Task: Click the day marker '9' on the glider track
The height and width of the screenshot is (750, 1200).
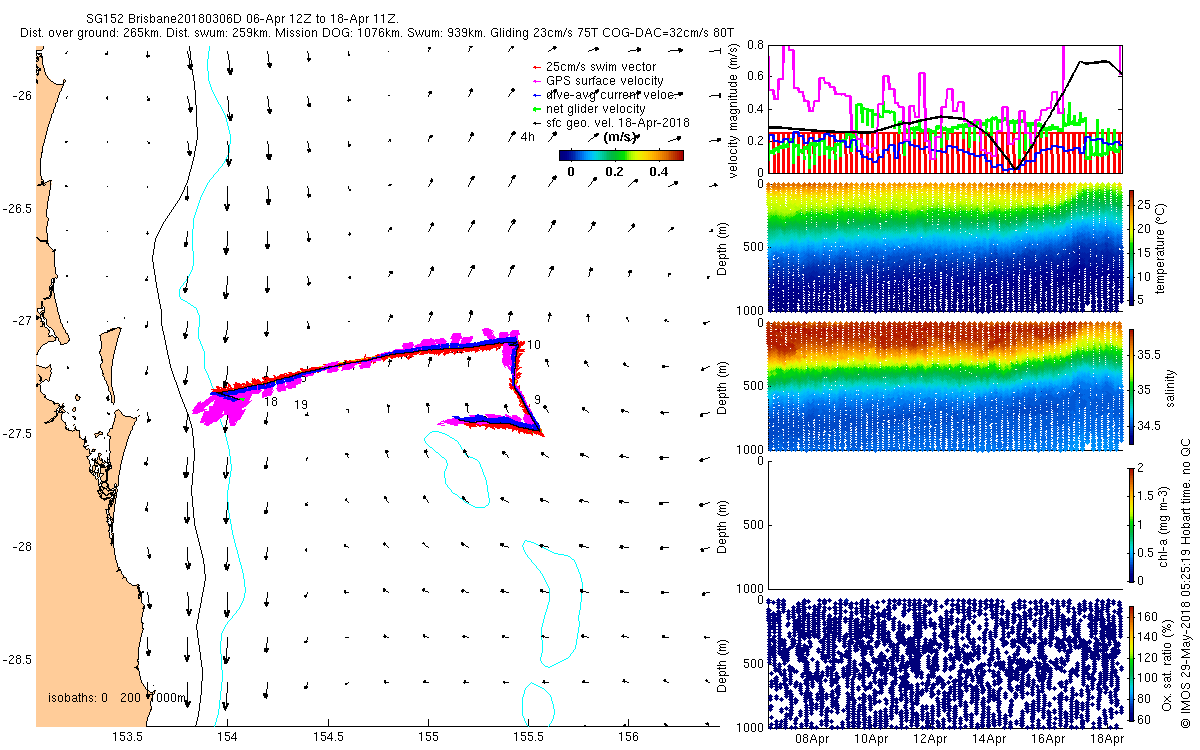Action: 538,400
